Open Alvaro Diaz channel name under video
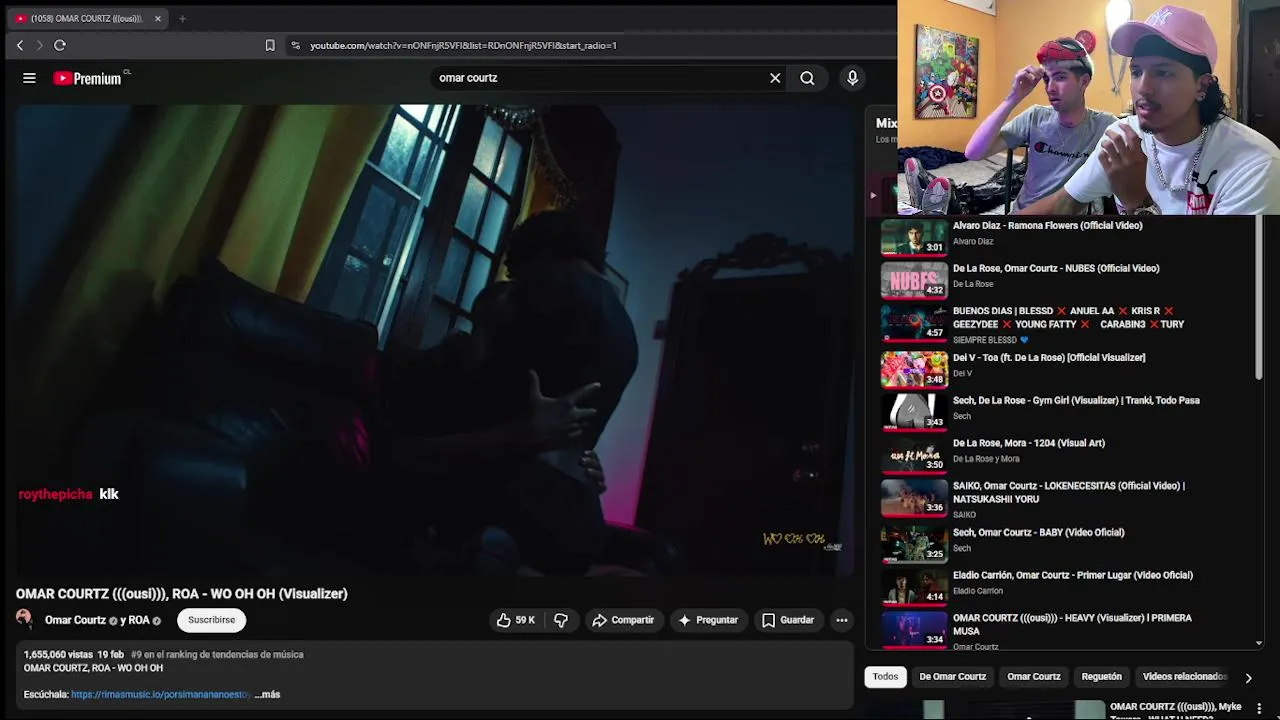 (973, 241)
